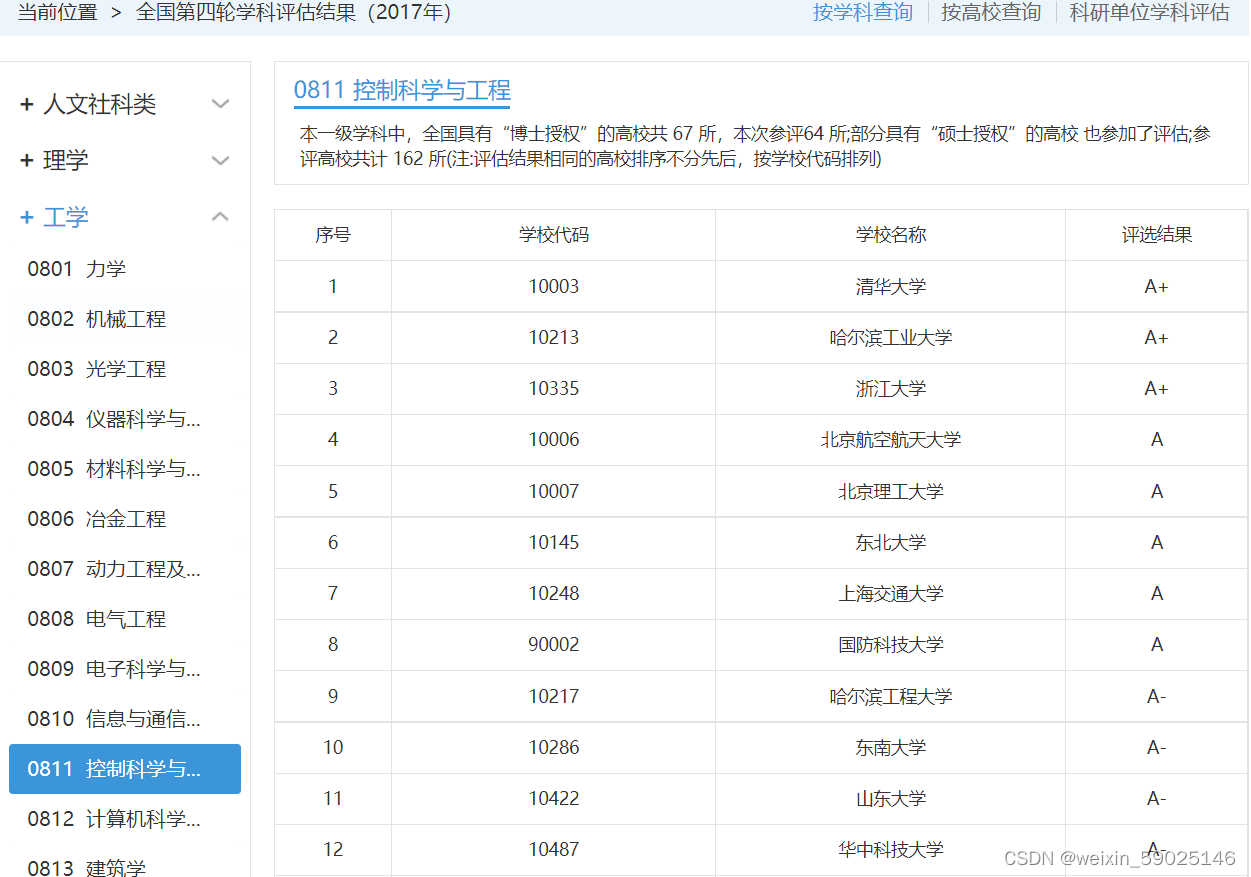Click the A+ result for 清华大学
Screen dimensions: 1251x877
1157,287
